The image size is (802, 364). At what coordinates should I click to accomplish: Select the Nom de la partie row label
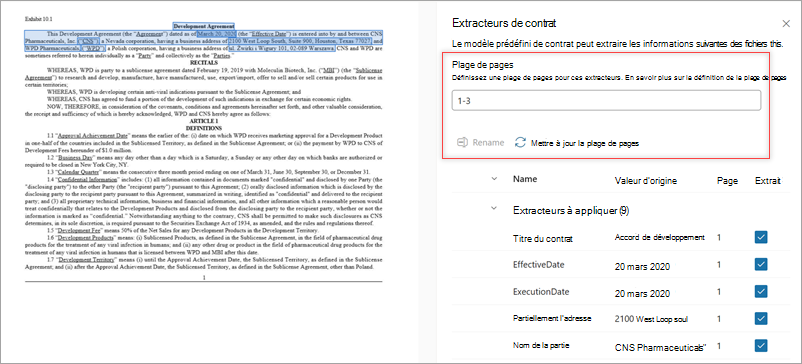[x=541, y=345]
